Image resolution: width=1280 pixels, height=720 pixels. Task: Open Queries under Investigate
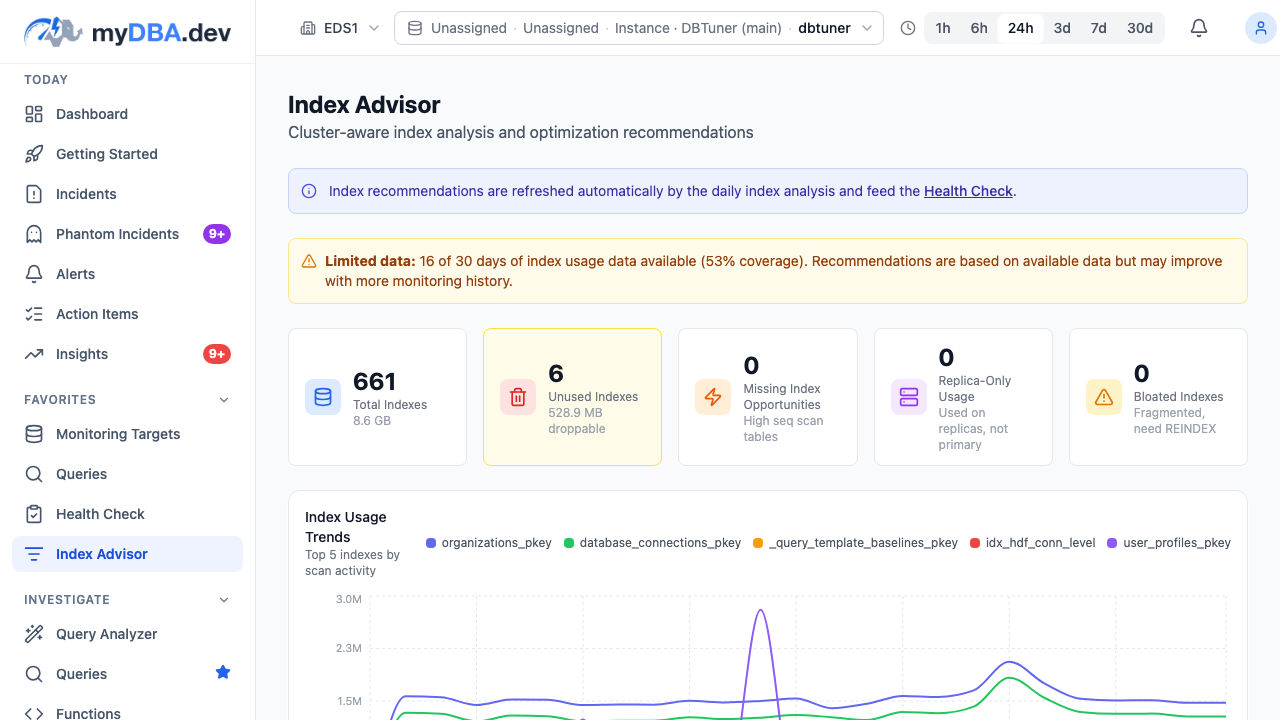[127, 674]
